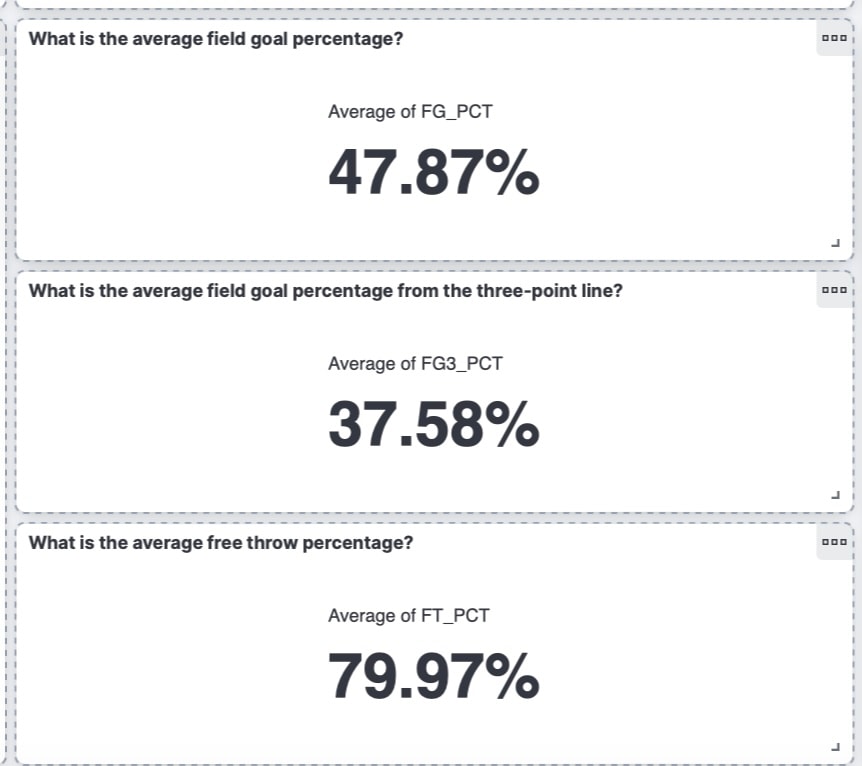Open options menu for average field goal percentage panel
The image size is (862, 766).
(x=834, y=38)
